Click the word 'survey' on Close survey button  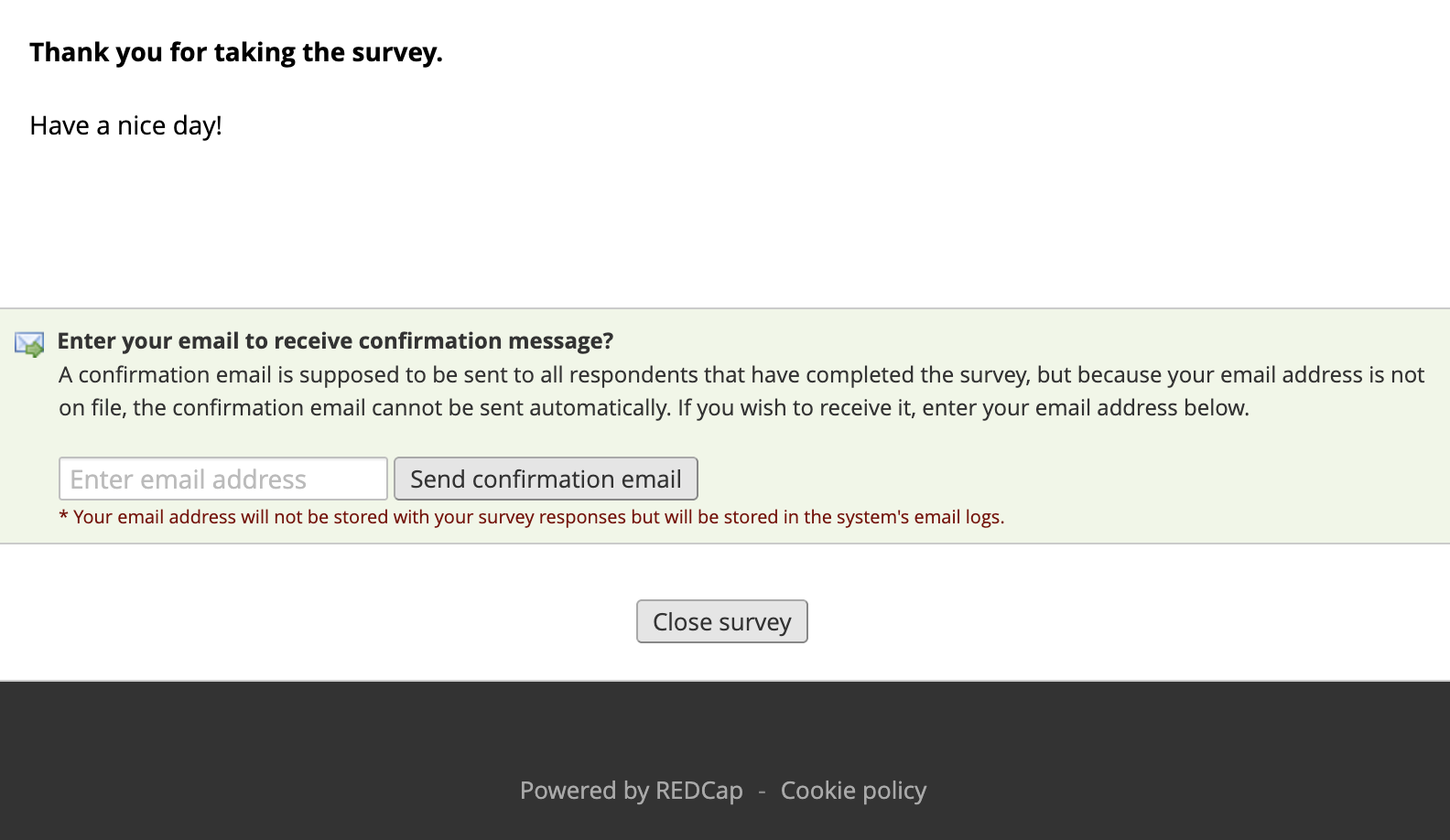tap(755, 621)
